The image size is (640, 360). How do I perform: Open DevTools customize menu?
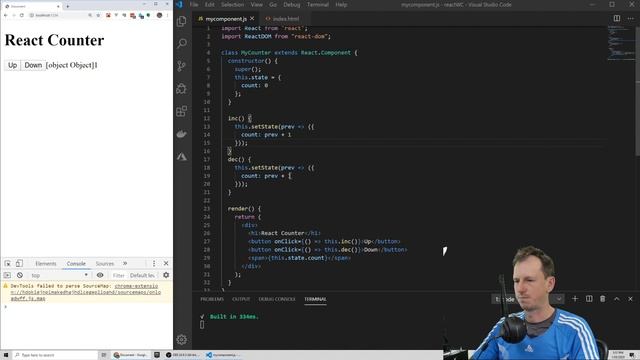[x=154, y=263]
